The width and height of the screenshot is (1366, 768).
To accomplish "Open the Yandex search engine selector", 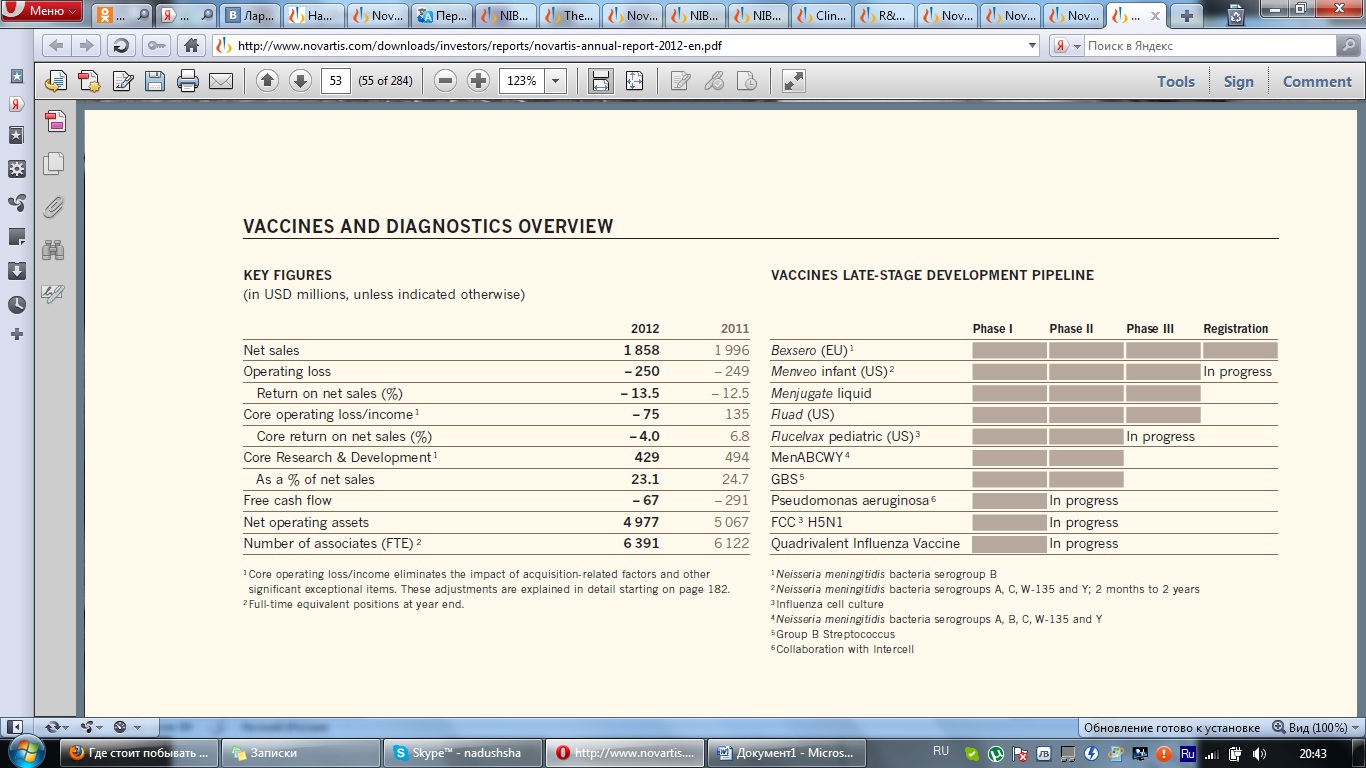I will [x=1067, y=46].
